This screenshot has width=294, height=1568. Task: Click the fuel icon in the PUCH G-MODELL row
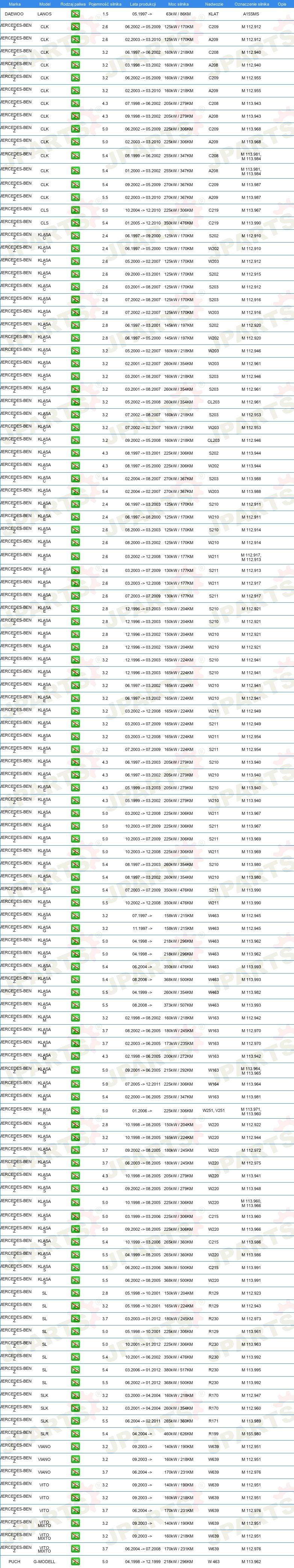coord(75,1561)
